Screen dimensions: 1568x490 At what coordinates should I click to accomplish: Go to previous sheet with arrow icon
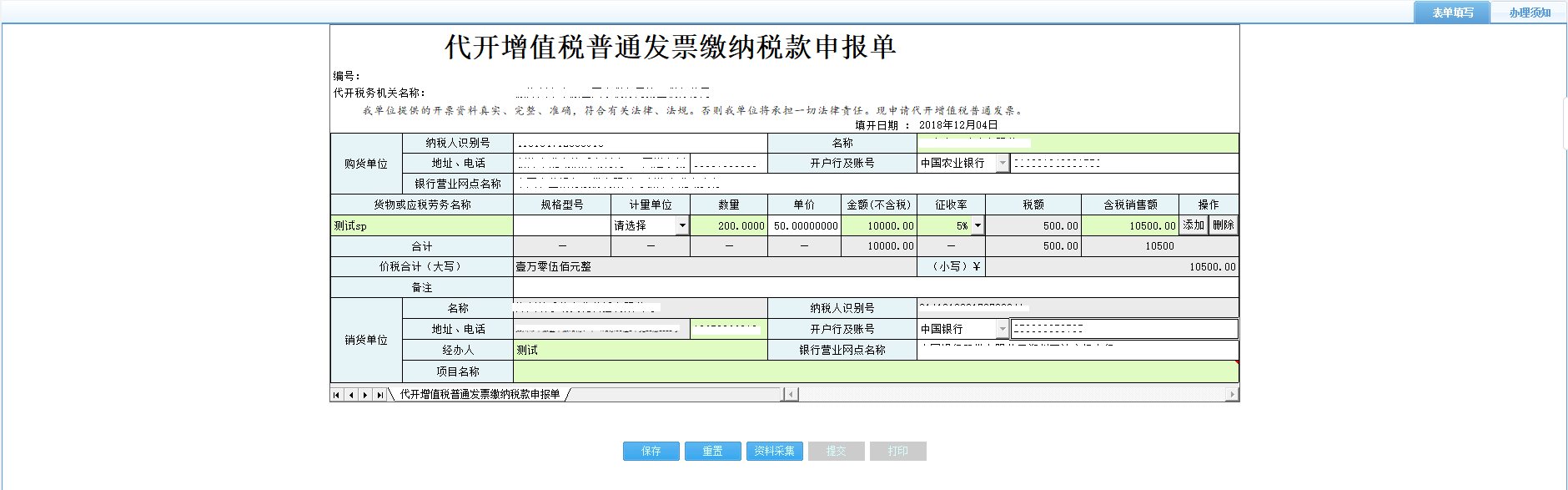[x=351, y=395]
